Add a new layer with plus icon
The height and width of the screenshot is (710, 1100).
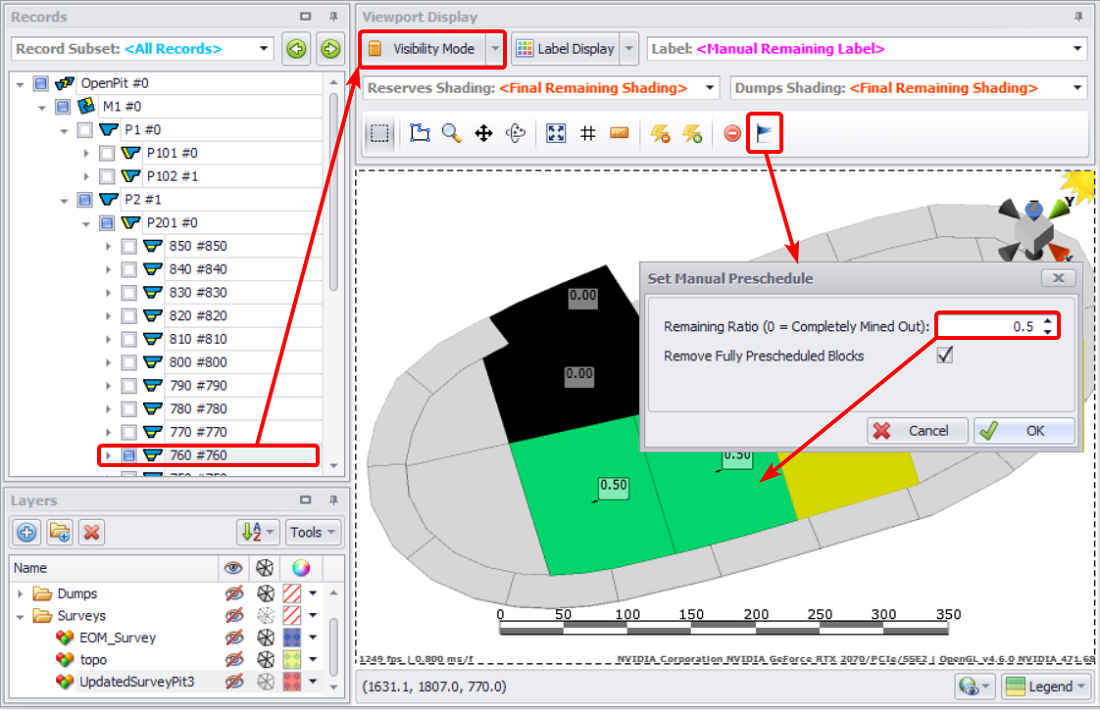pos(28,532)
